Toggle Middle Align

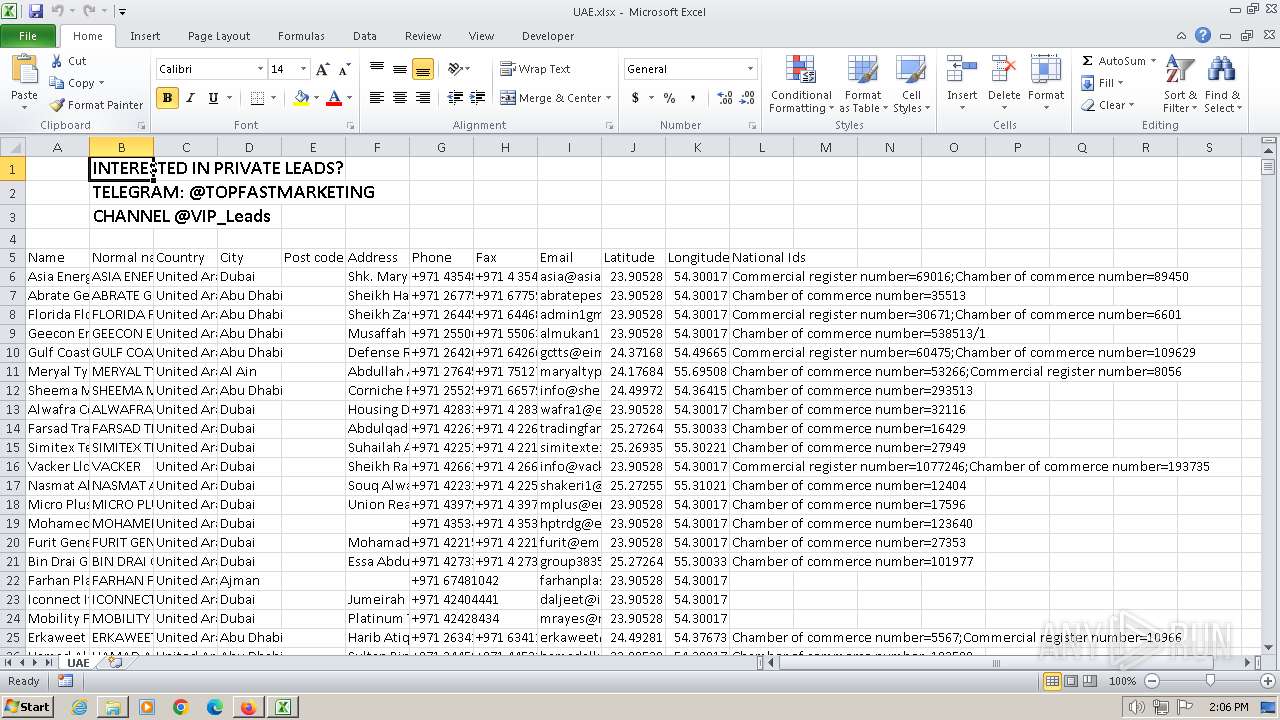[x=399, y=69]
